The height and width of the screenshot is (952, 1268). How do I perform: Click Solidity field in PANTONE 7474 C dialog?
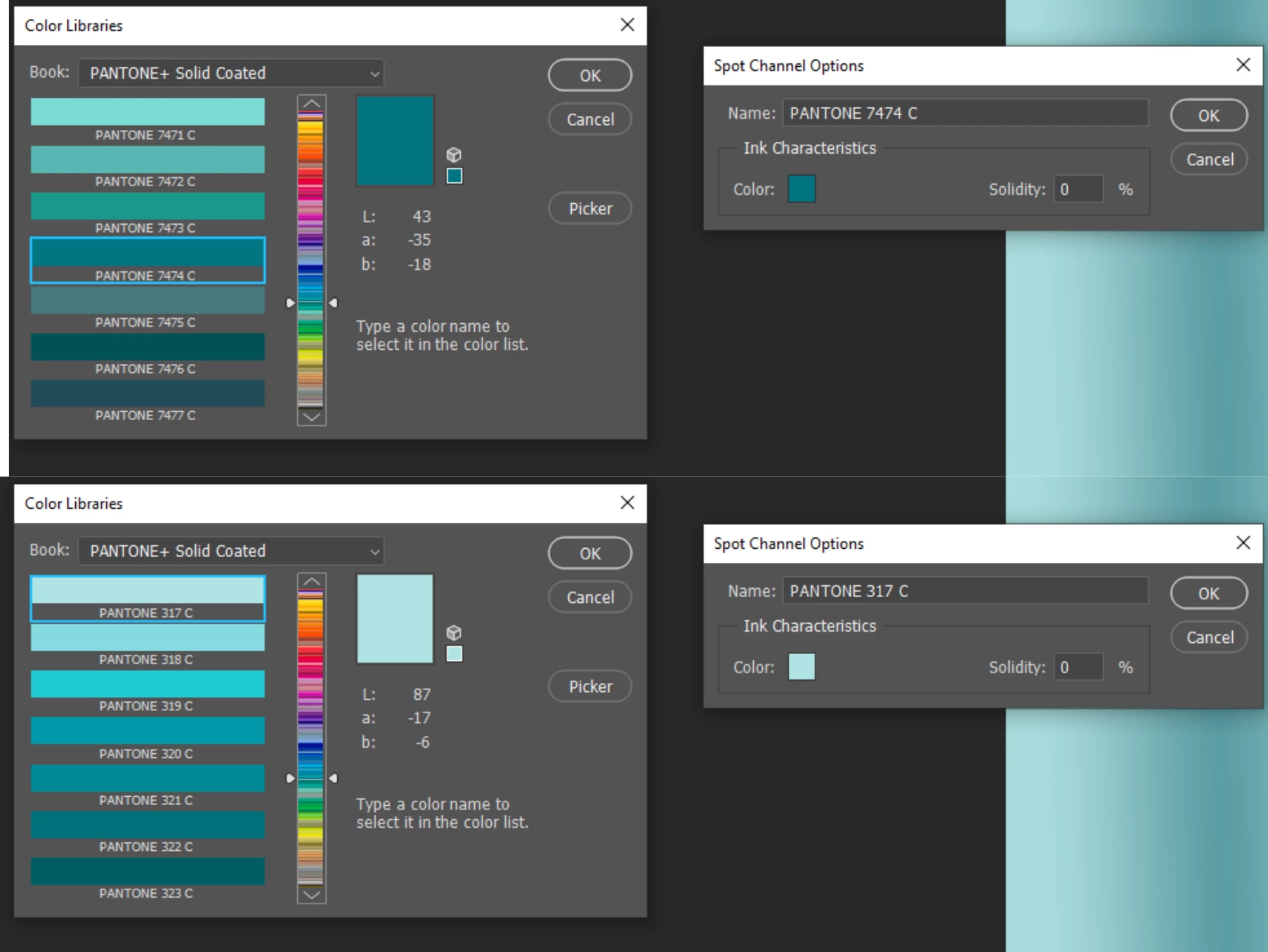click(1078, 189)
